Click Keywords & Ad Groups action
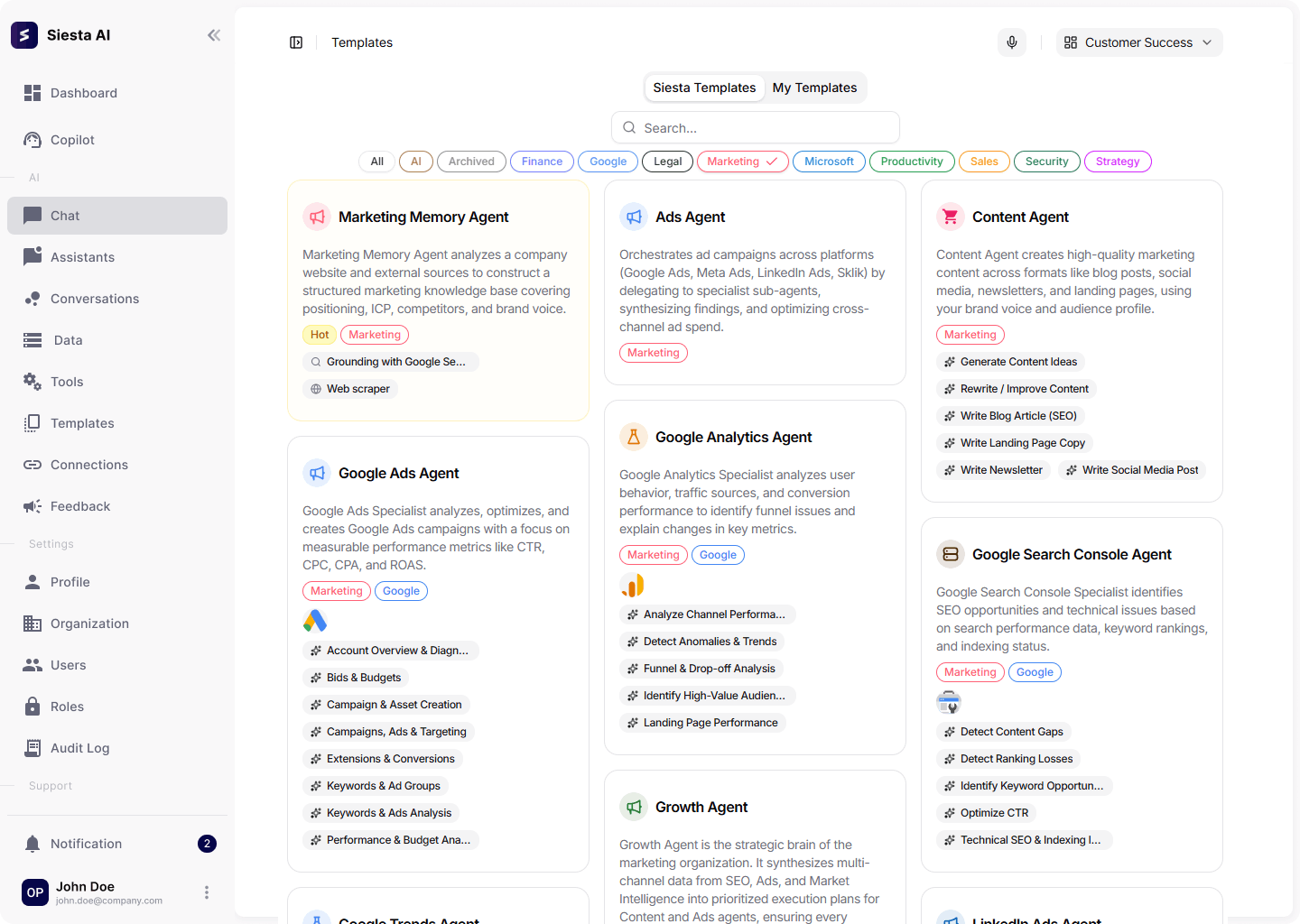 pyautogui.click(x=376, y=786)
